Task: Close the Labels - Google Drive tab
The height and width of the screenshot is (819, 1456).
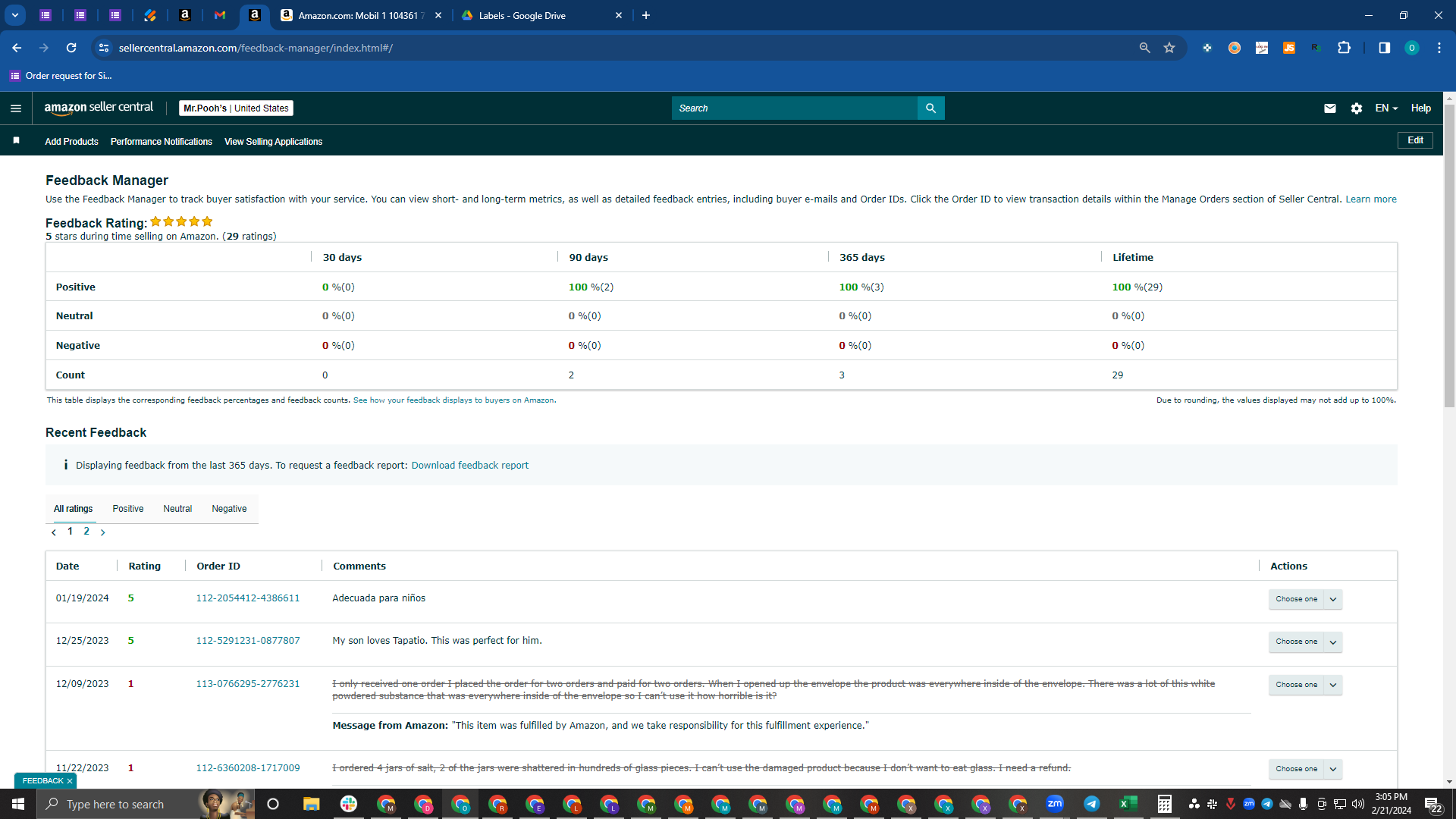Action: [x=619, y=15]
